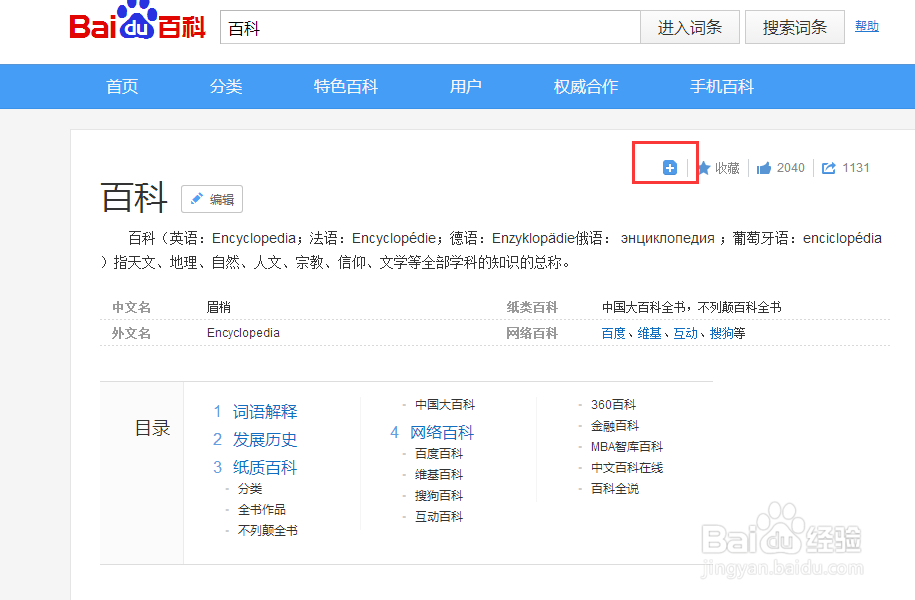The image size is (915, 600).
Task: Go to the 全书作品 subsection
Action: tap(261, 510)
